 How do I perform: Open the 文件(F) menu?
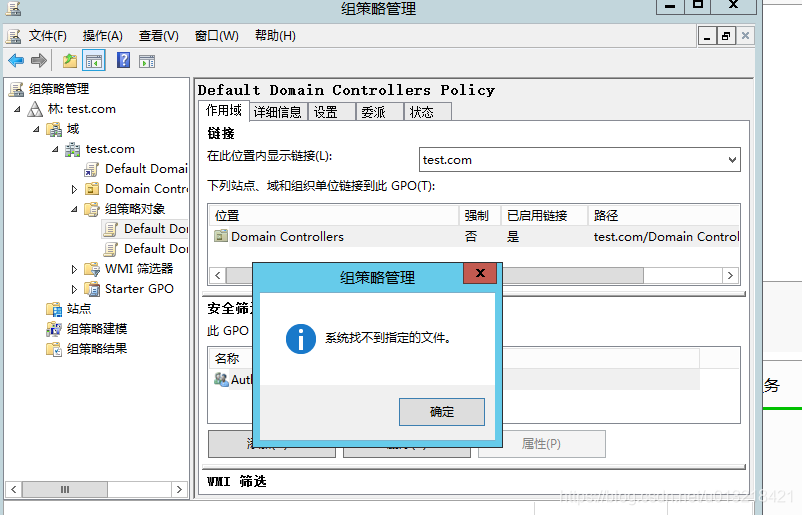coord(48,36)
